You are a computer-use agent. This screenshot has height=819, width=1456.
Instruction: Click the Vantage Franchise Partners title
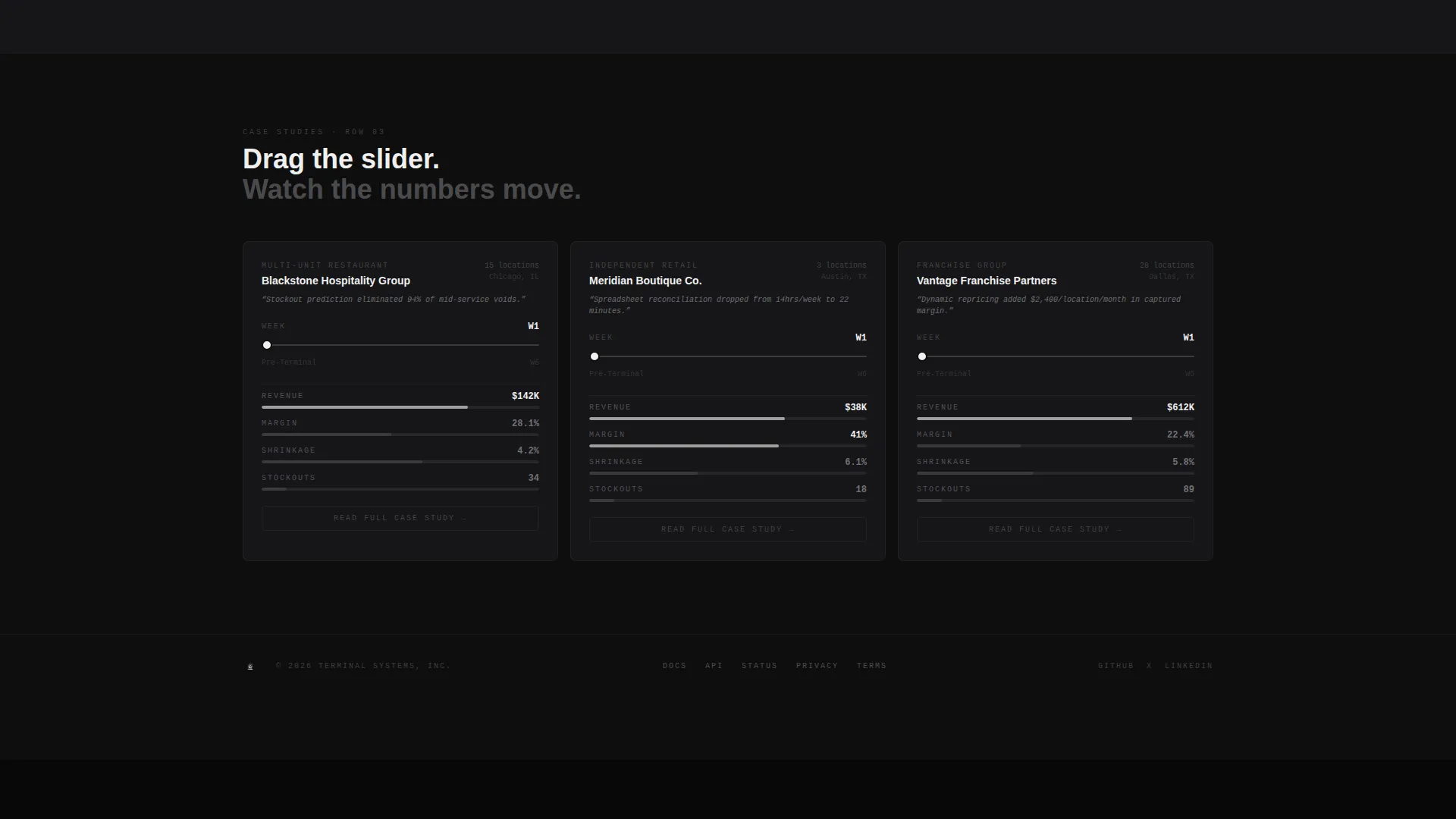pyautogui.click(x=987, y=281)
